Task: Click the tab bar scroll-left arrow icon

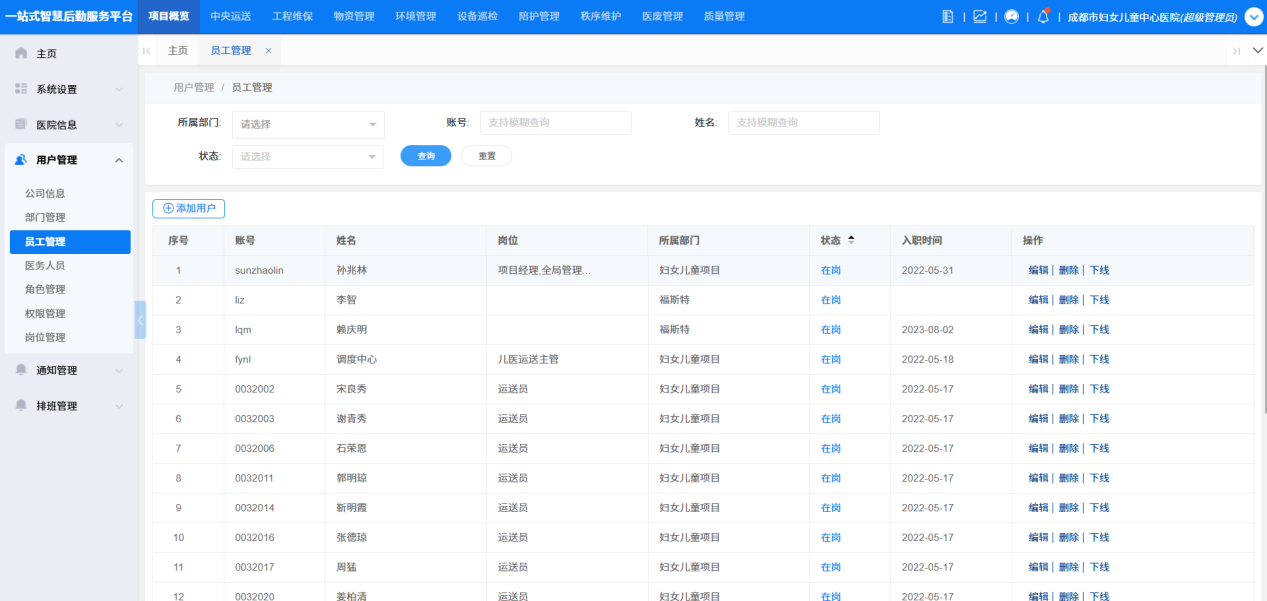Action: [x=147, y=51]
